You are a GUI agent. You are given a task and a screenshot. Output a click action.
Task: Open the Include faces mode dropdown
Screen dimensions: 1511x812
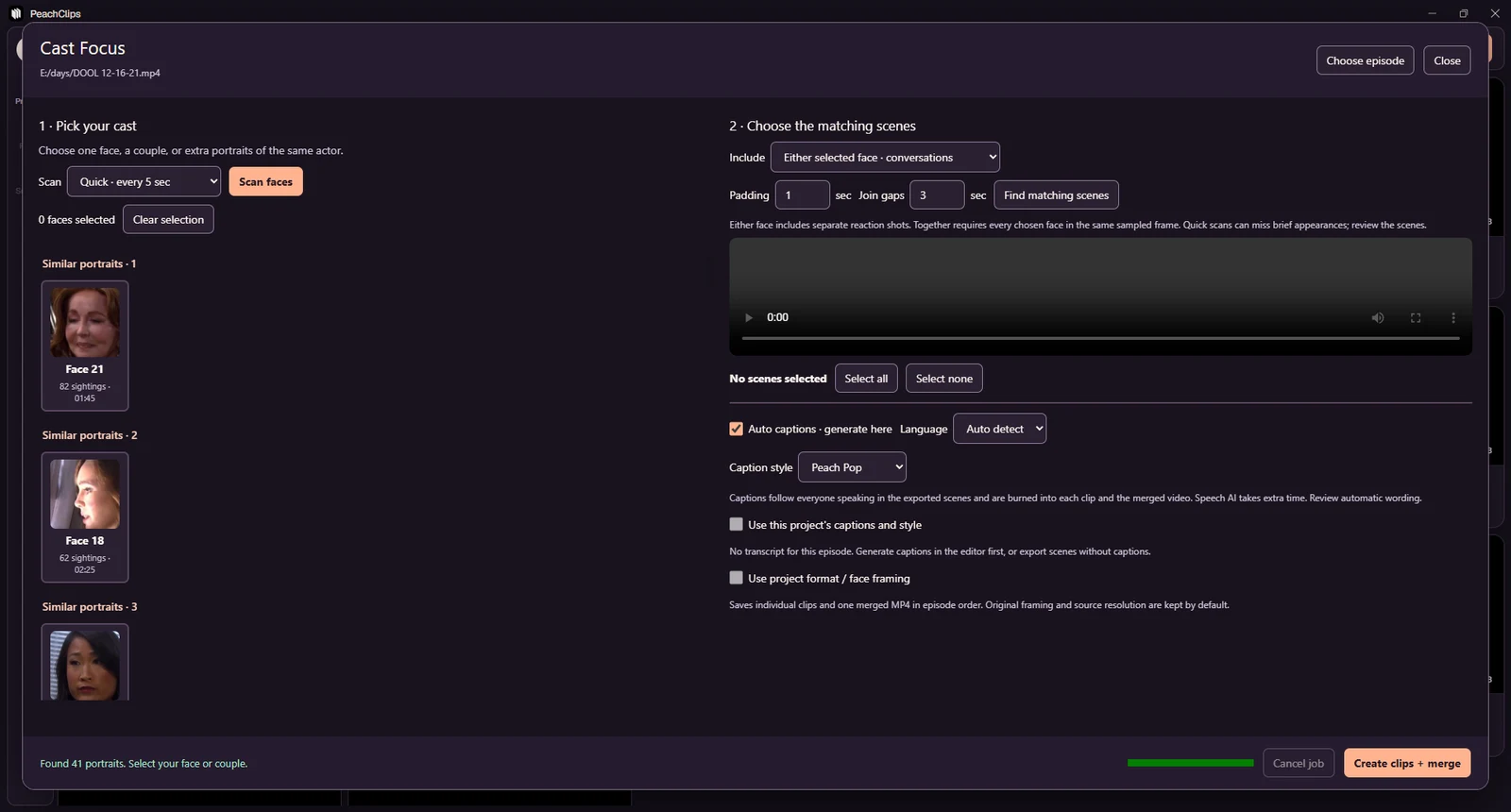885,157
